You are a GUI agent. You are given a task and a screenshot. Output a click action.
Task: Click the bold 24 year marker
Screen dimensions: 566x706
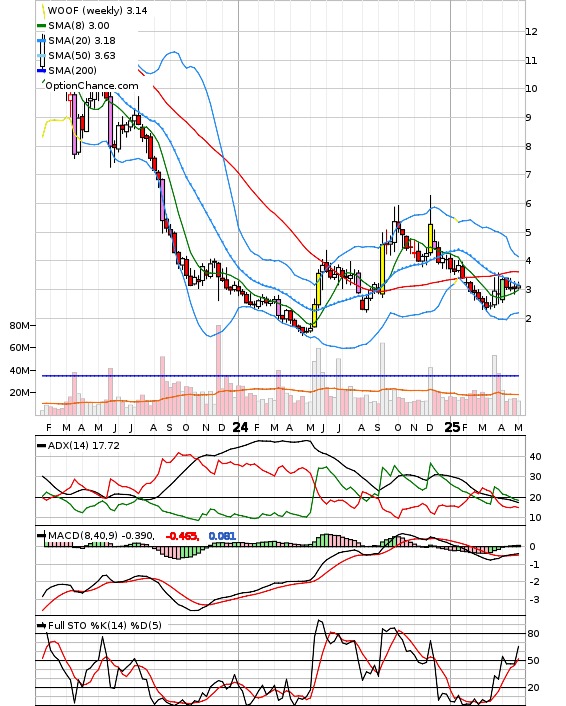(x=240, y=427)
